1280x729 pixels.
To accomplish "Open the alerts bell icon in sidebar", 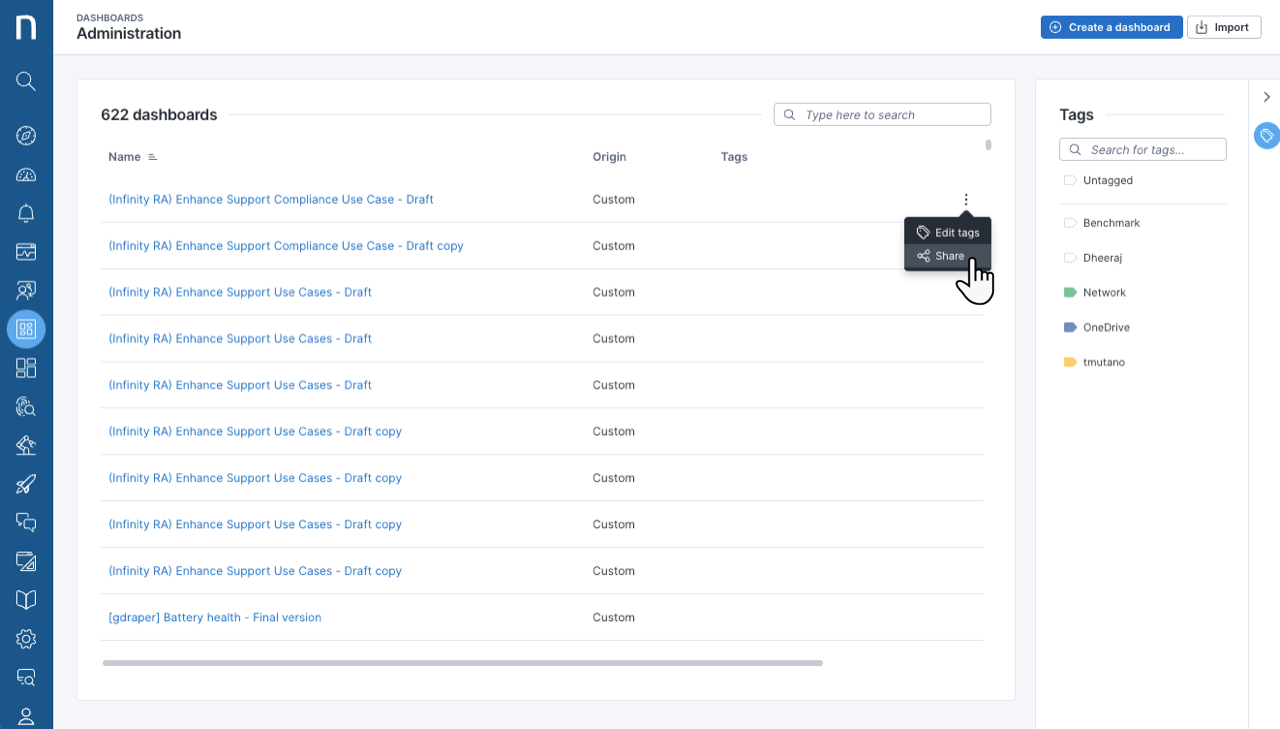I will [26, 213].
